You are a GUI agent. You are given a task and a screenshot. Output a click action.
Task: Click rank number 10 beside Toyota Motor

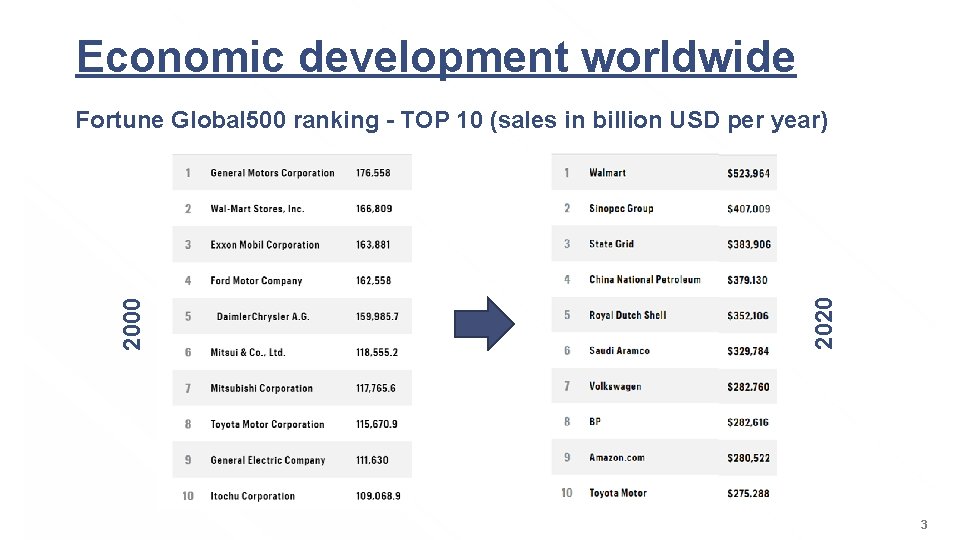567,493
